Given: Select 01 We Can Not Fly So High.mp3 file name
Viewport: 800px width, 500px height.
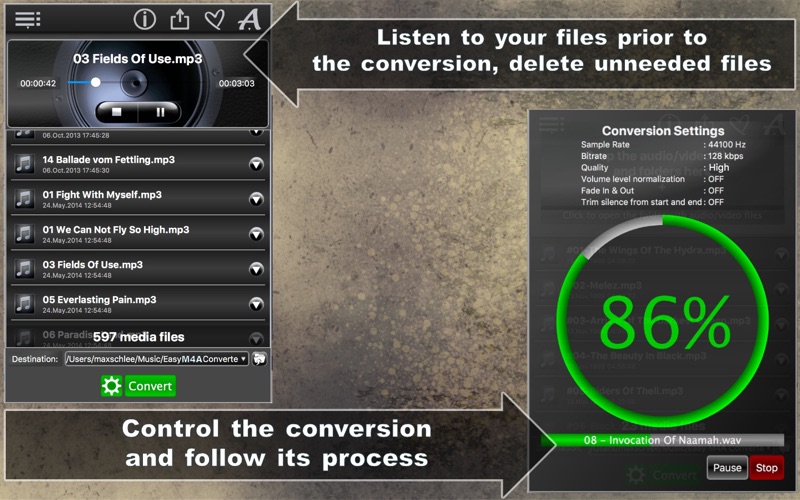Looking at the screenshot, I should (x=116, y=230).
